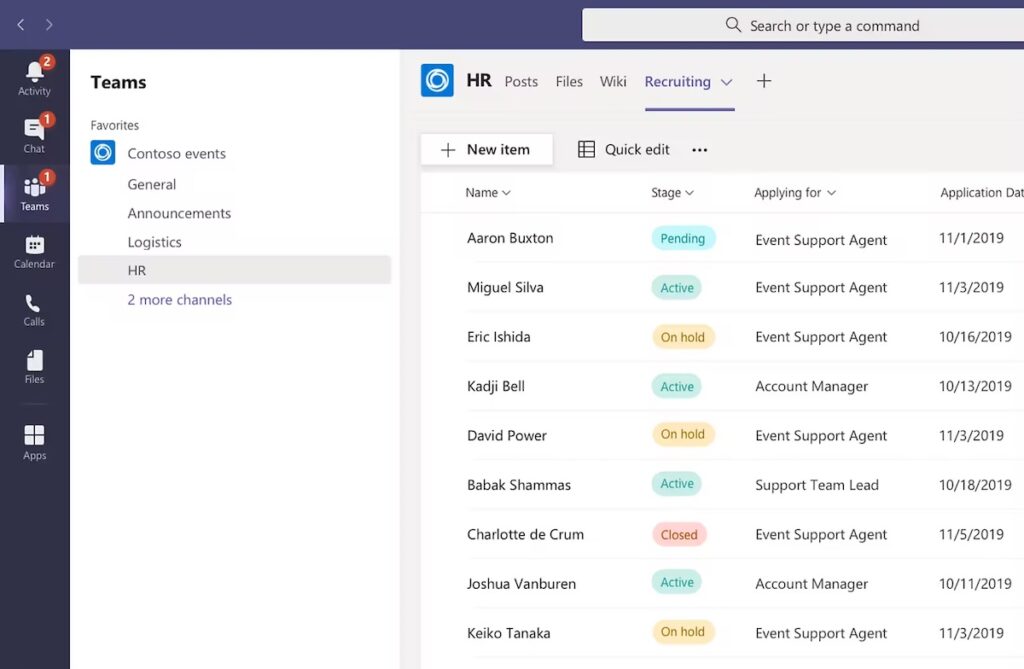Image resolution: width=1024 pixels, height=669 pixels.
Task: Open more list options via the ellipsis
Action: 699,149
